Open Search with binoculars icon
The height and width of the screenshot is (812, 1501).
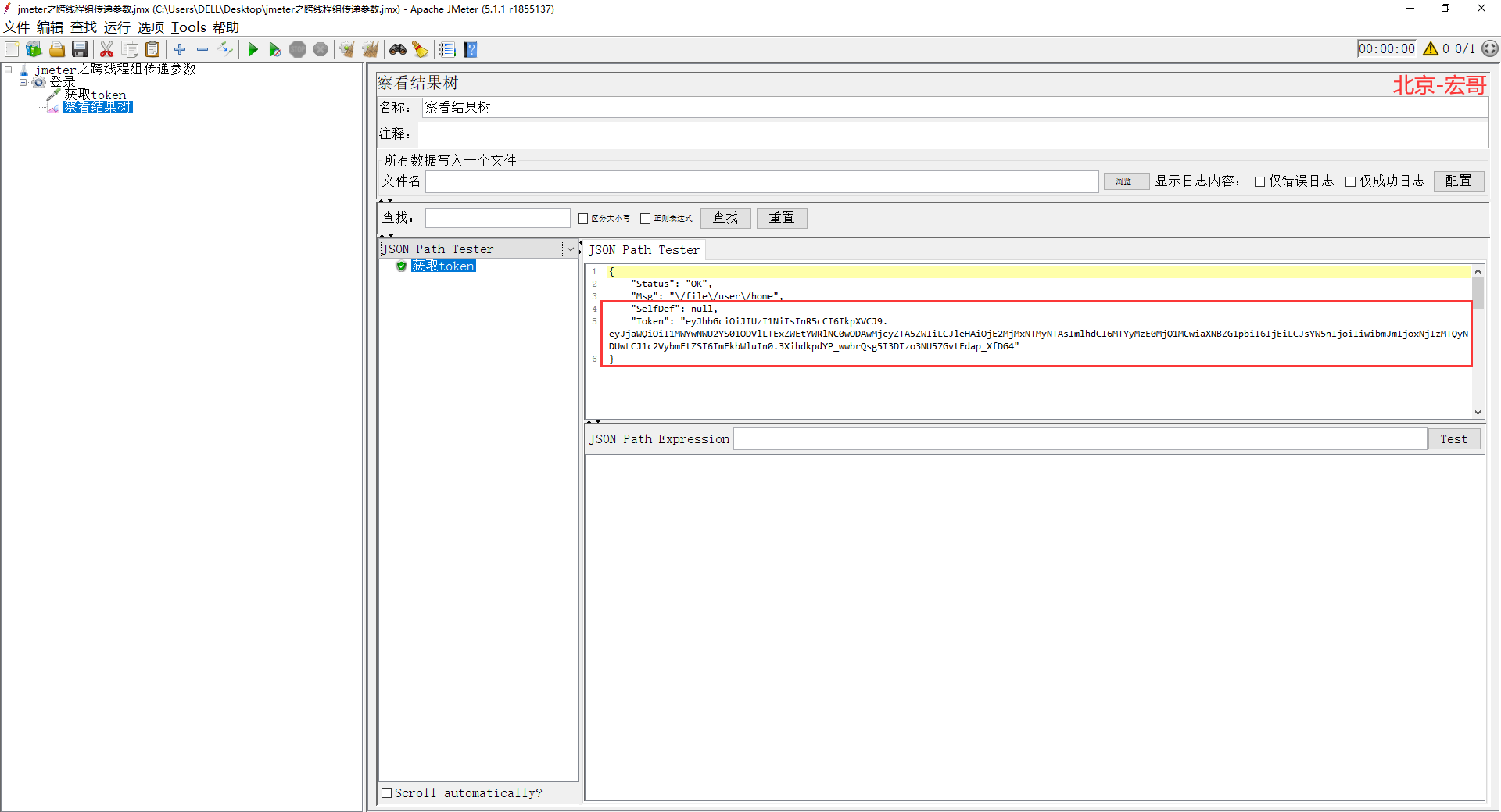[398, 49]
